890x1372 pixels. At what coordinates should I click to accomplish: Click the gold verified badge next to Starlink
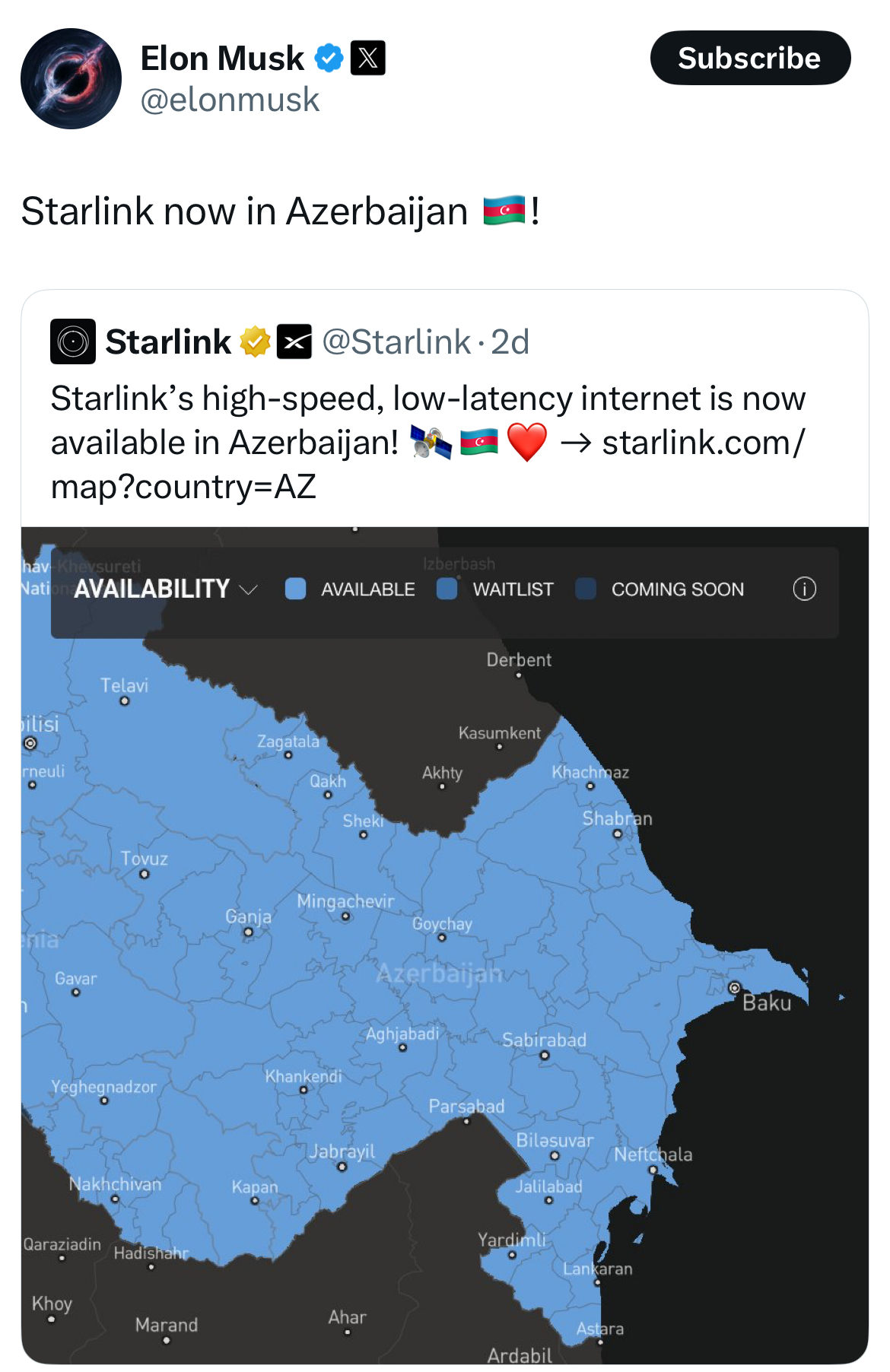tap(253, 342)
